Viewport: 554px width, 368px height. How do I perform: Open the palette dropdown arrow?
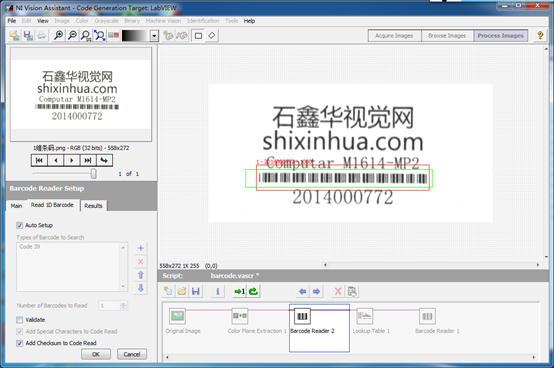(x=154, y=36)
